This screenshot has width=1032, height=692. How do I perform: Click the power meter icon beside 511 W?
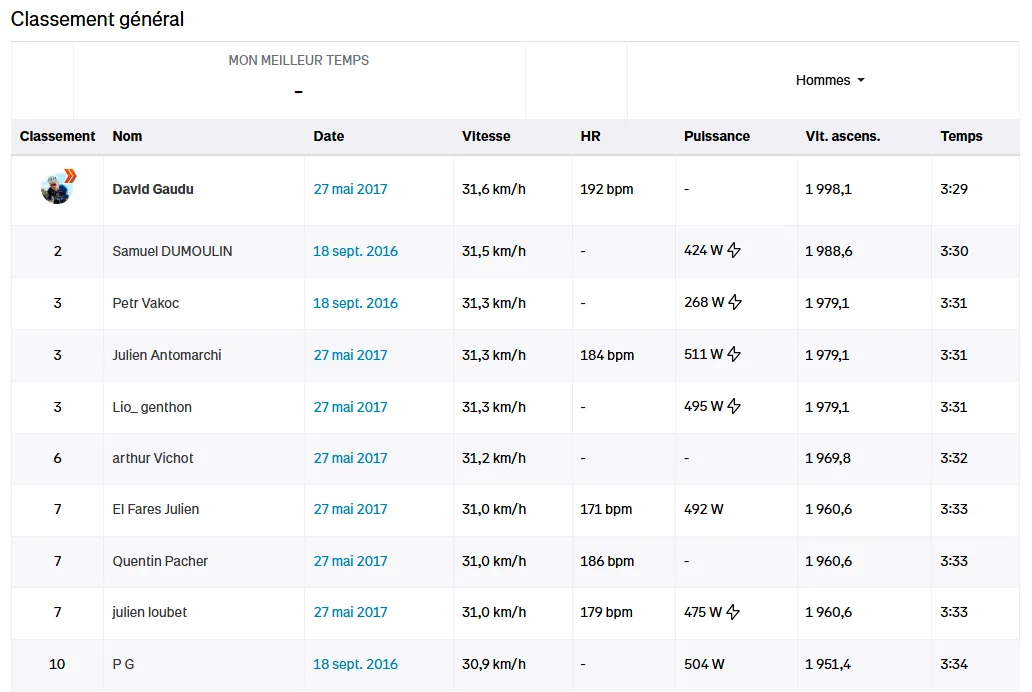[x=734, y=354]
